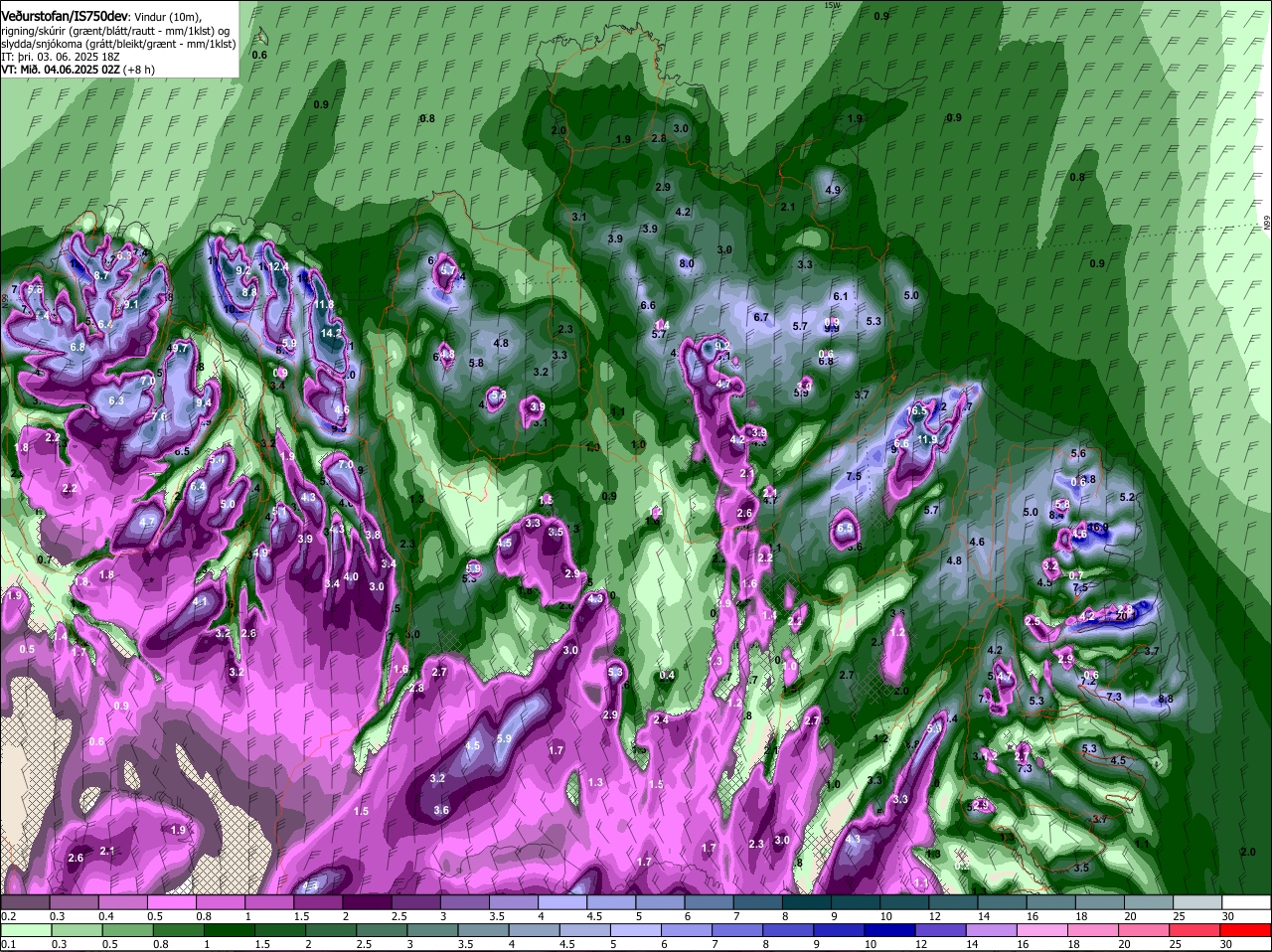
Task: Select the bright red swatch ending the lower legend row
Action: [x=1246, y=930]
